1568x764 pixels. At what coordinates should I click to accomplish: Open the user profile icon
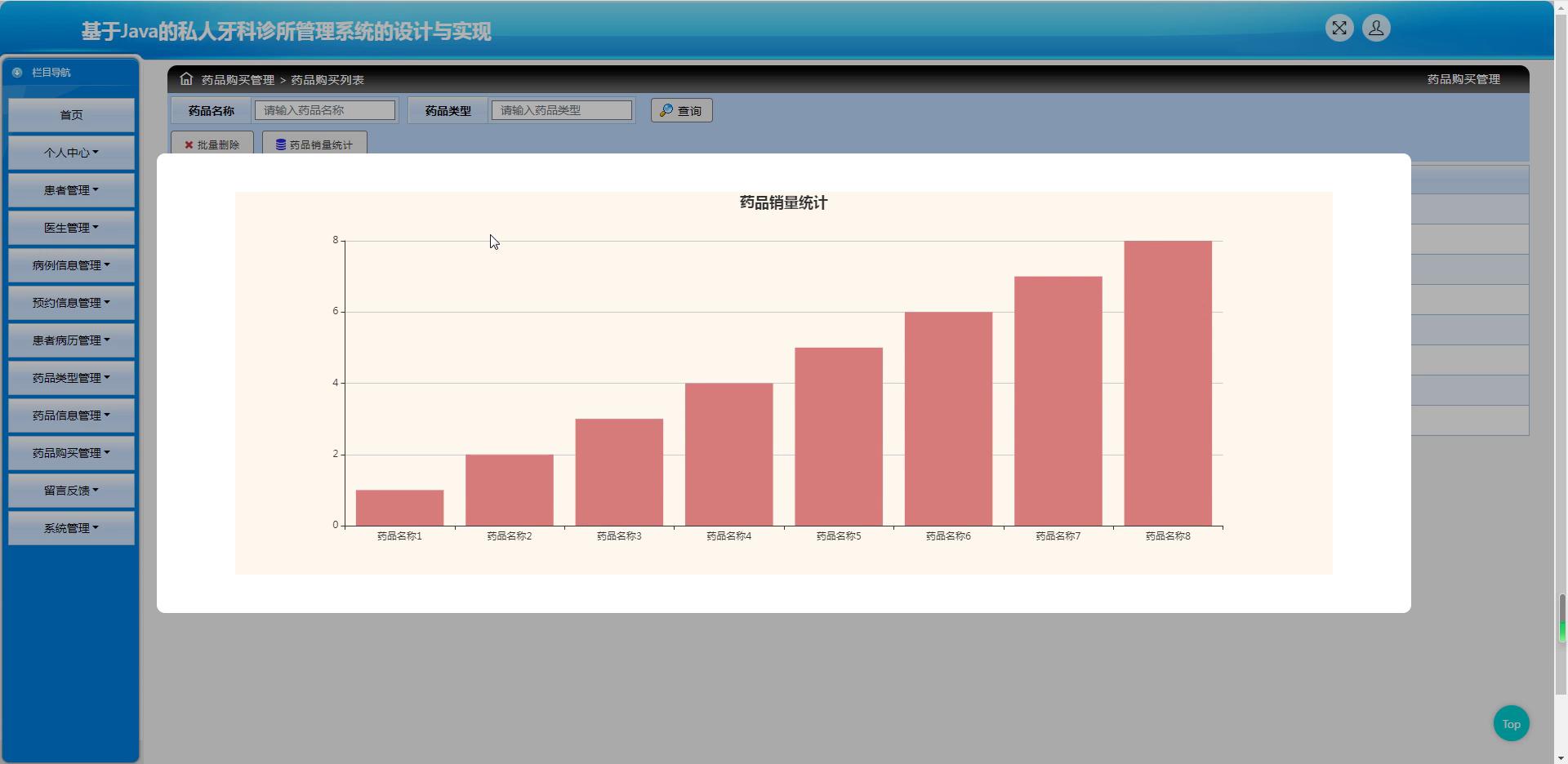(1376, 29)
